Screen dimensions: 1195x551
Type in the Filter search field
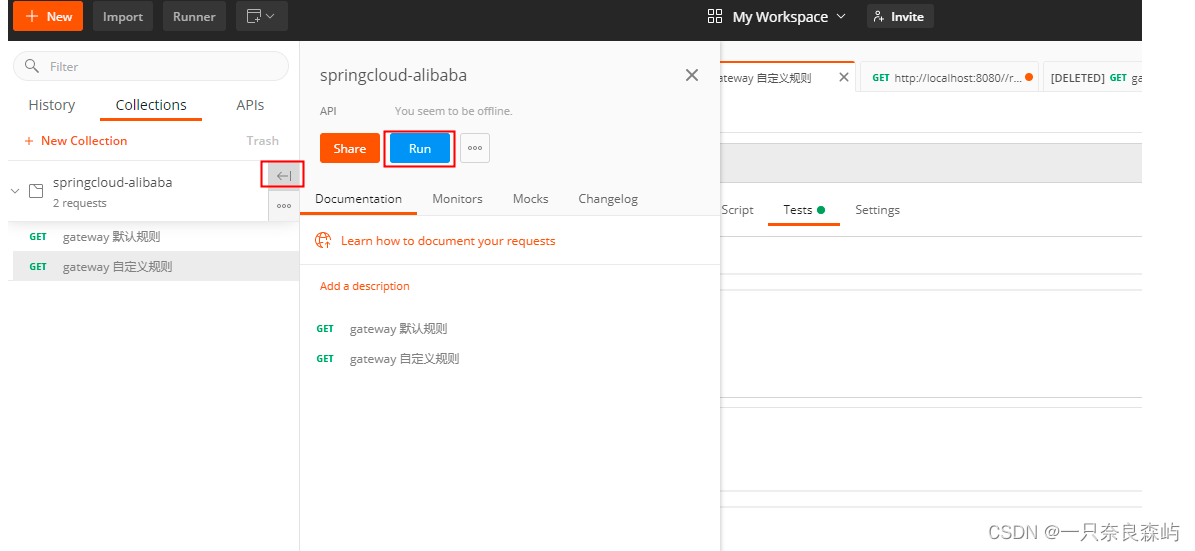(160, 66)
